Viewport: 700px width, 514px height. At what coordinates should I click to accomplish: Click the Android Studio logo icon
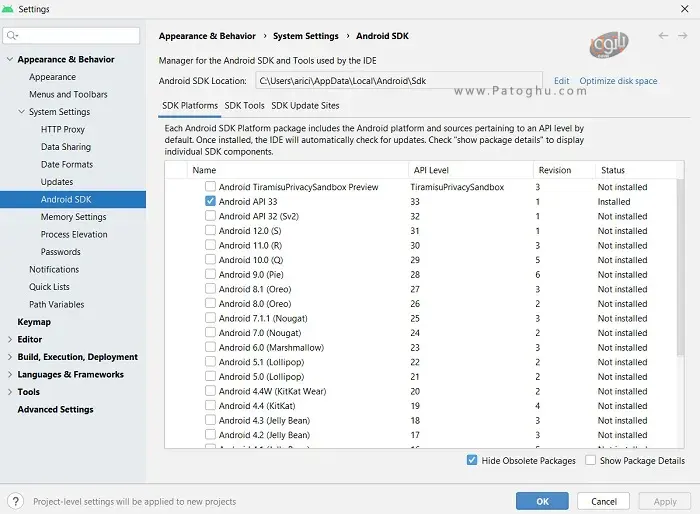(x=8, y=9)
